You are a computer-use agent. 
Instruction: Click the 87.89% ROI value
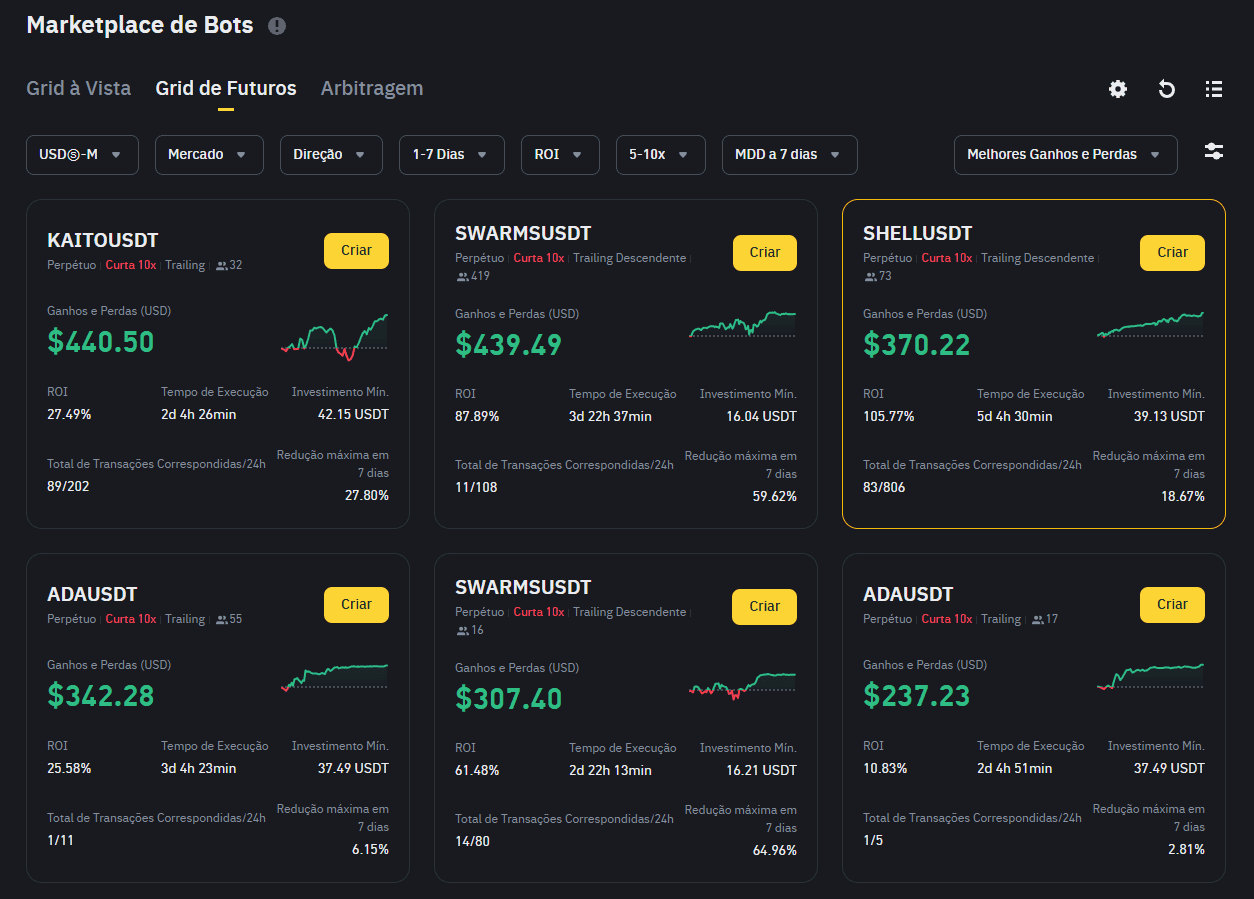tap(477, 417)
